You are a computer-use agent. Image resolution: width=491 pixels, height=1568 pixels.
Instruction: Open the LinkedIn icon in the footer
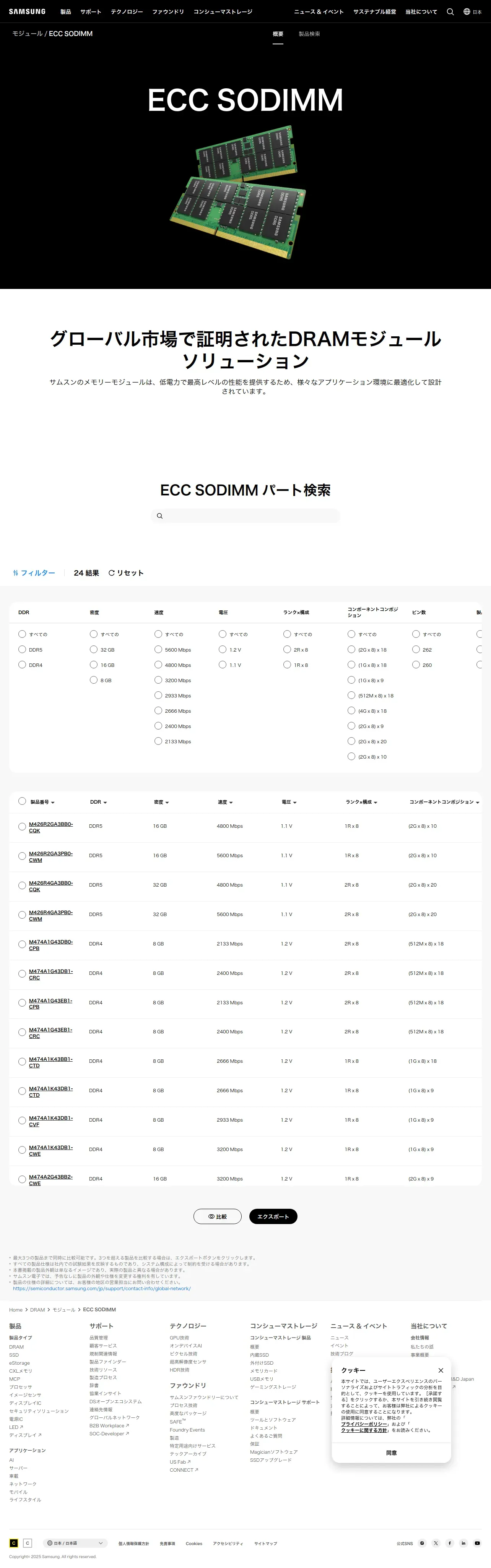click(463, 1543)
